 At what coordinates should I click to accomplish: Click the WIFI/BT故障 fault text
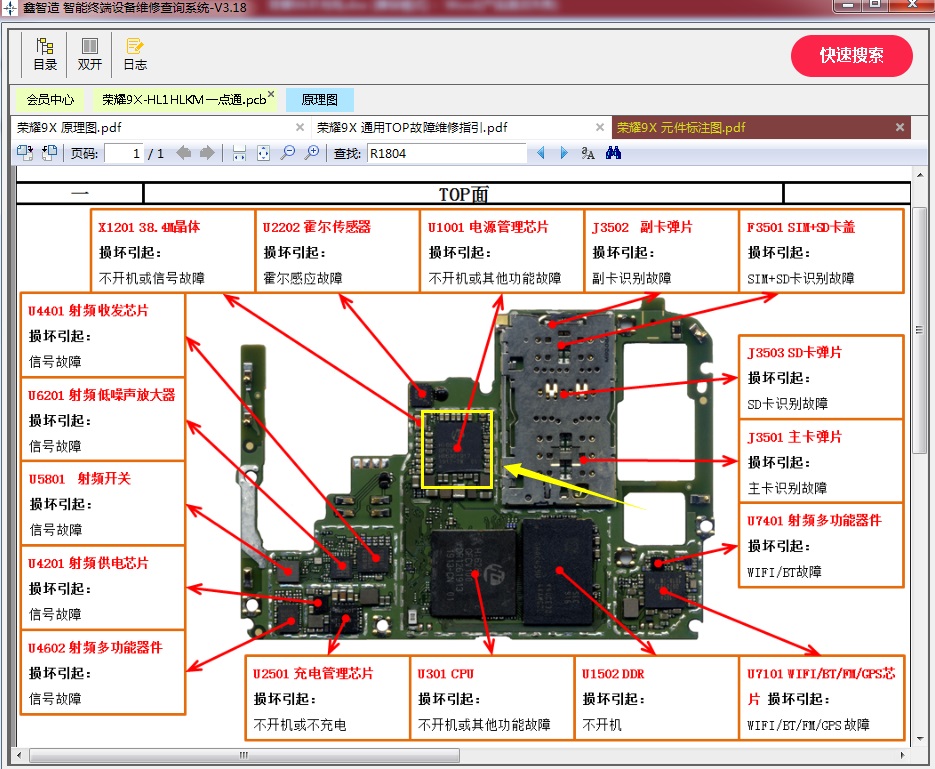784,572
